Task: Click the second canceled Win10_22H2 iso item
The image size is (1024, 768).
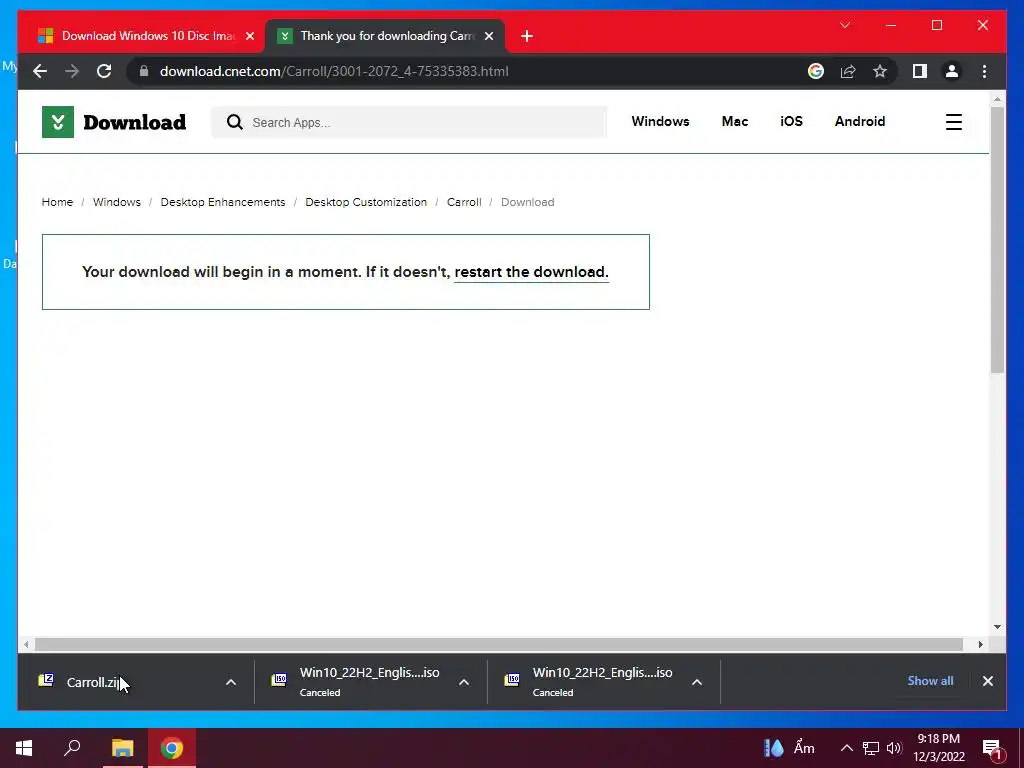Action: point(591,682)
